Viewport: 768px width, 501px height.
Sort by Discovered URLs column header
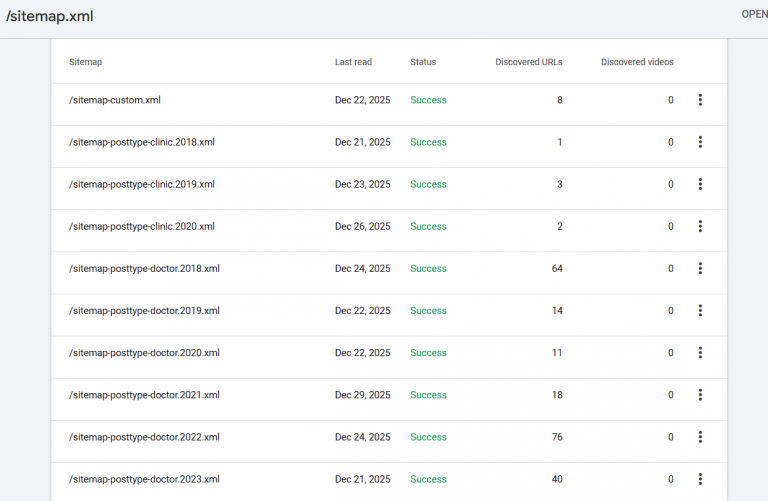click(529, 62)
